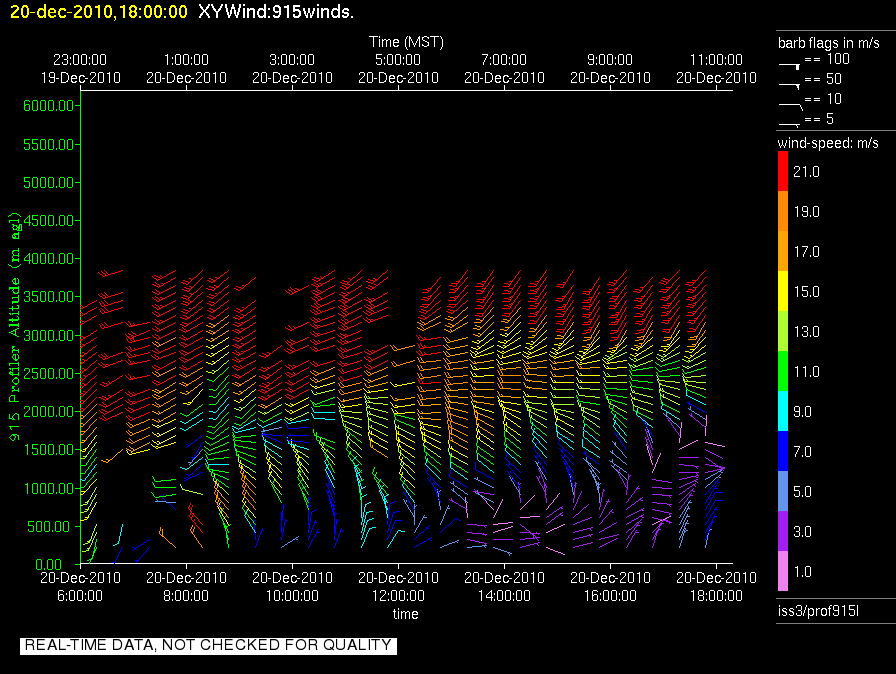This screenshot has height=674, width=896.
Task: Click the '915 Profiler Altitude (m agl)' axis title
Action: (14, 326)
